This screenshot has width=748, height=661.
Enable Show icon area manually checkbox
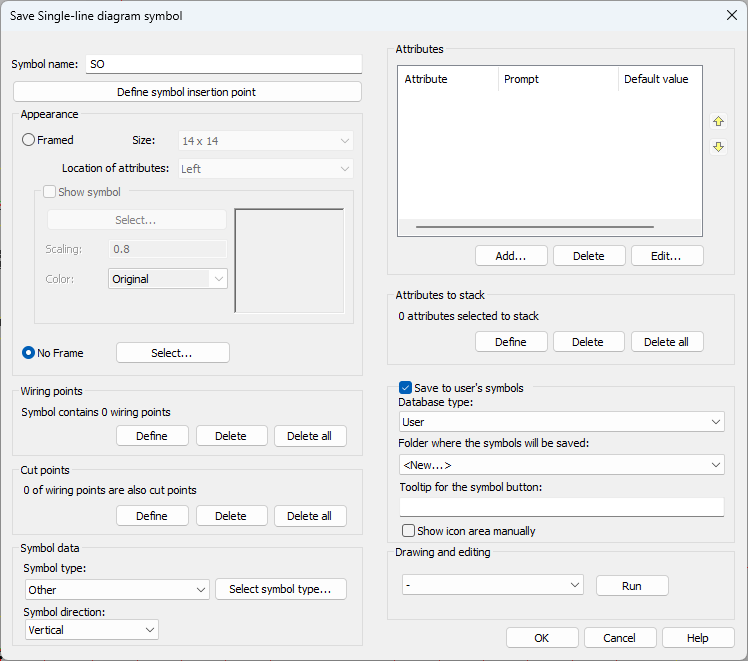tap(408, 531)
